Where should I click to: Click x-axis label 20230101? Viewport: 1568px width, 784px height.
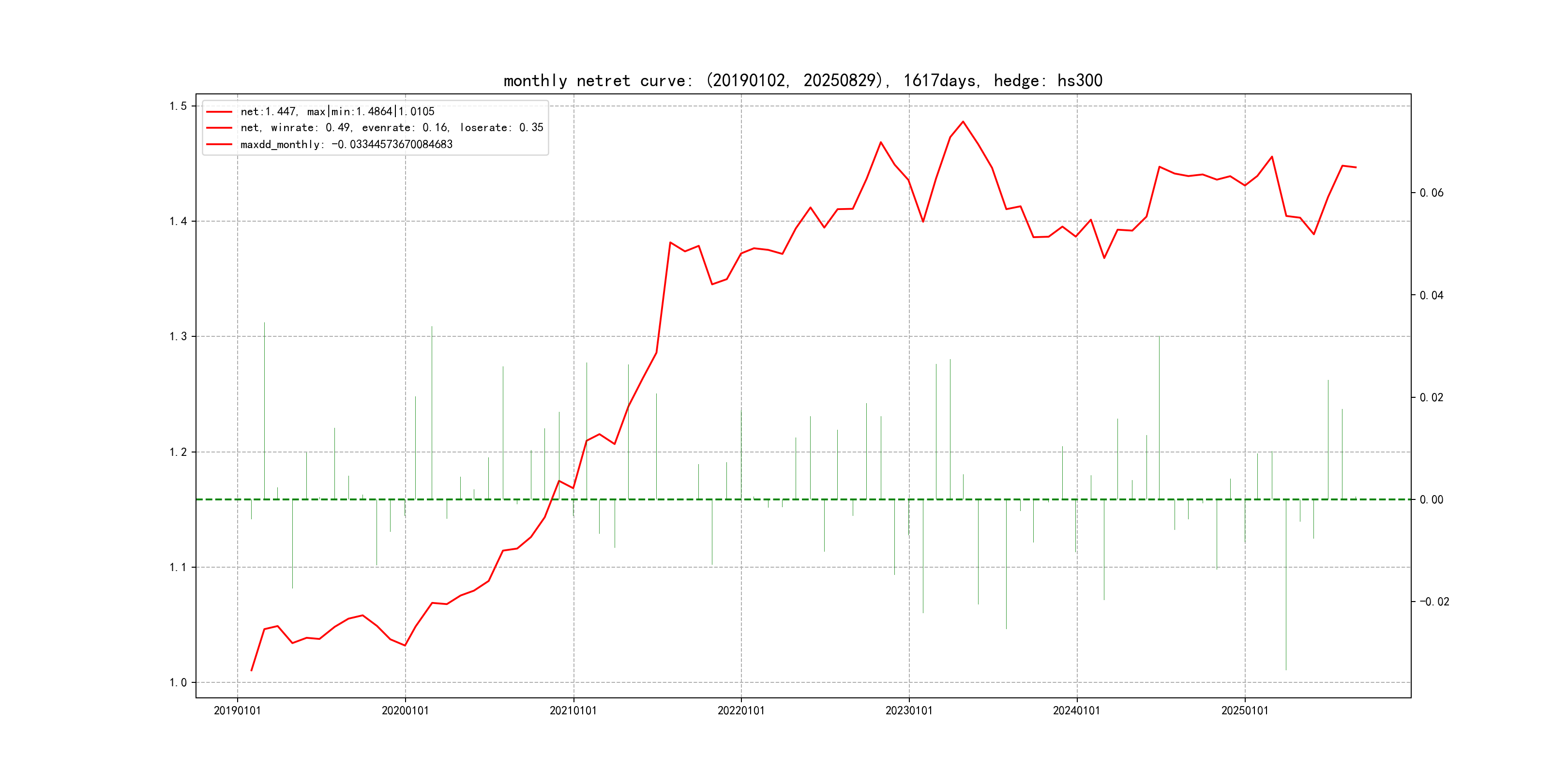coord(909,710)
